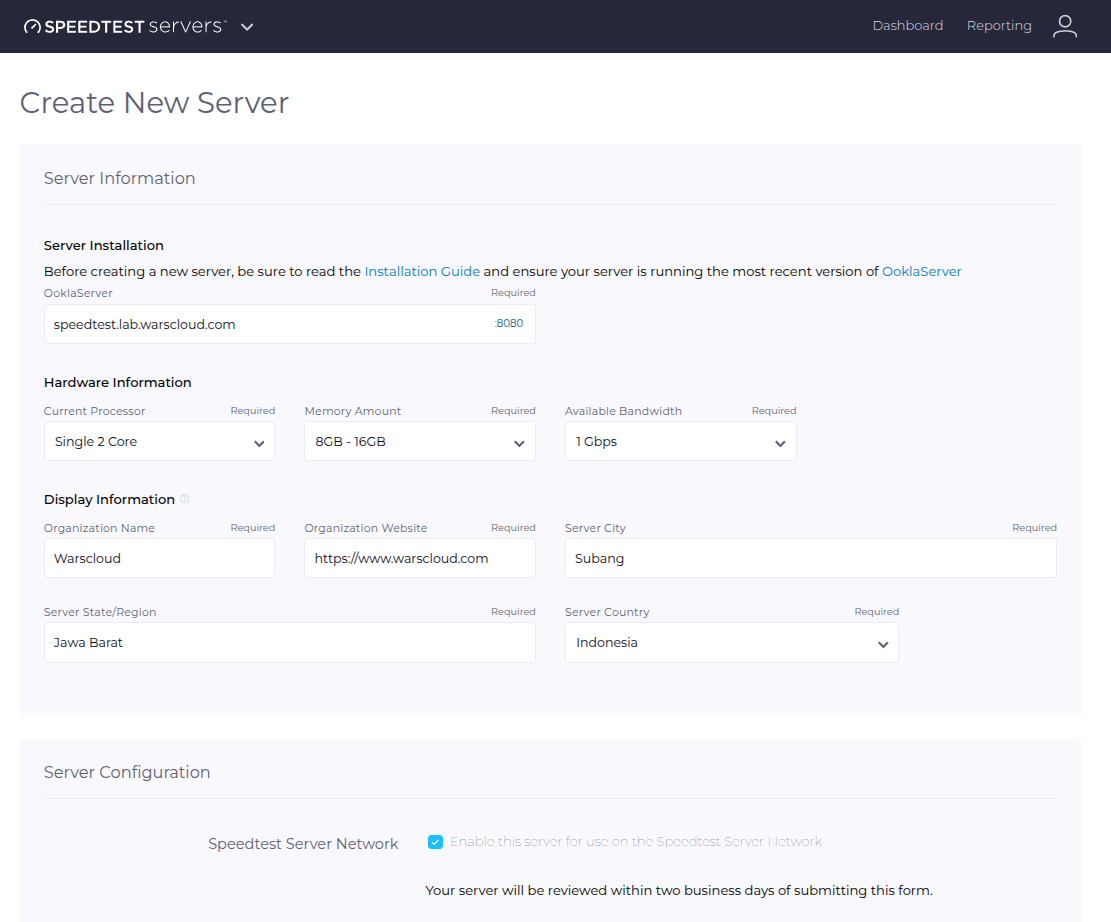
Task: Click the port number :8080 in hostname field
Action: point(509,324)
